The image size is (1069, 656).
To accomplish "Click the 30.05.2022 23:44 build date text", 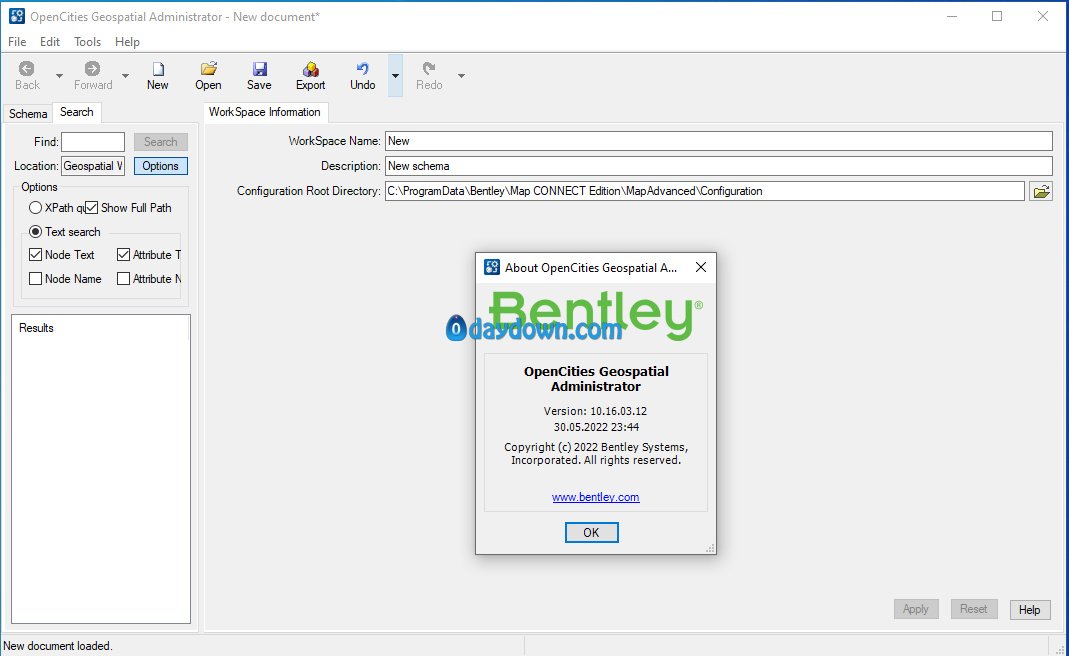I will click(x=596, y=428).
